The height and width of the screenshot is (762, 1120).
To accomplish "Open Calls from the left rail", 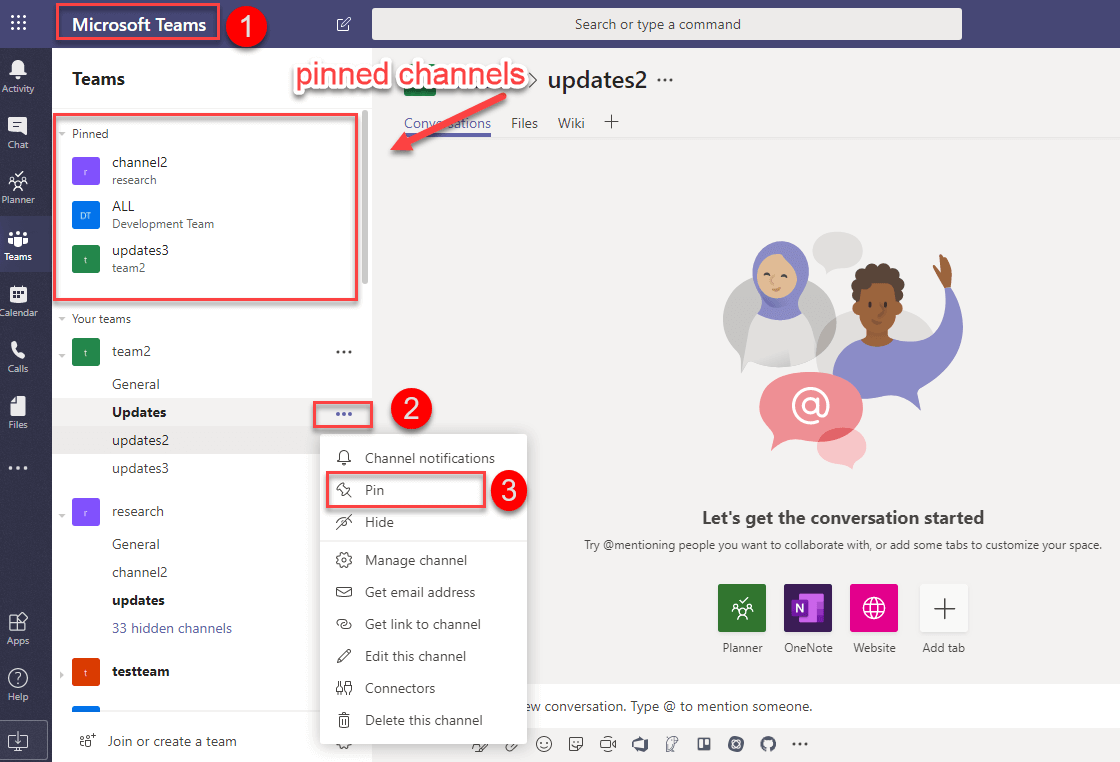I will (18, 356).
